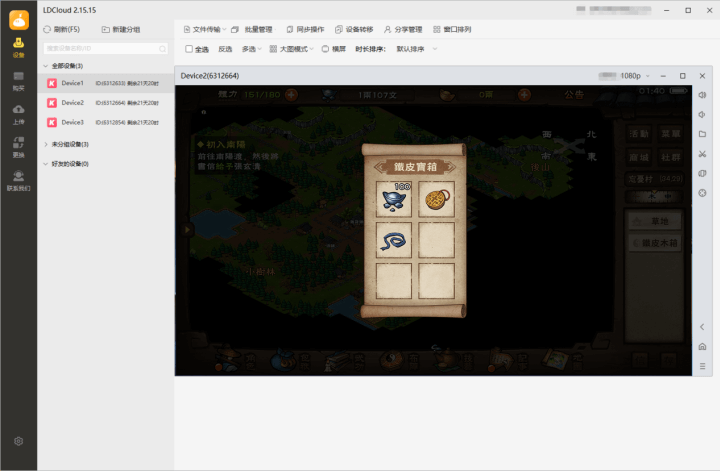720x471 pixels.
Task: Toggle the 横屏 landscape option
Action: pos(334,49)
